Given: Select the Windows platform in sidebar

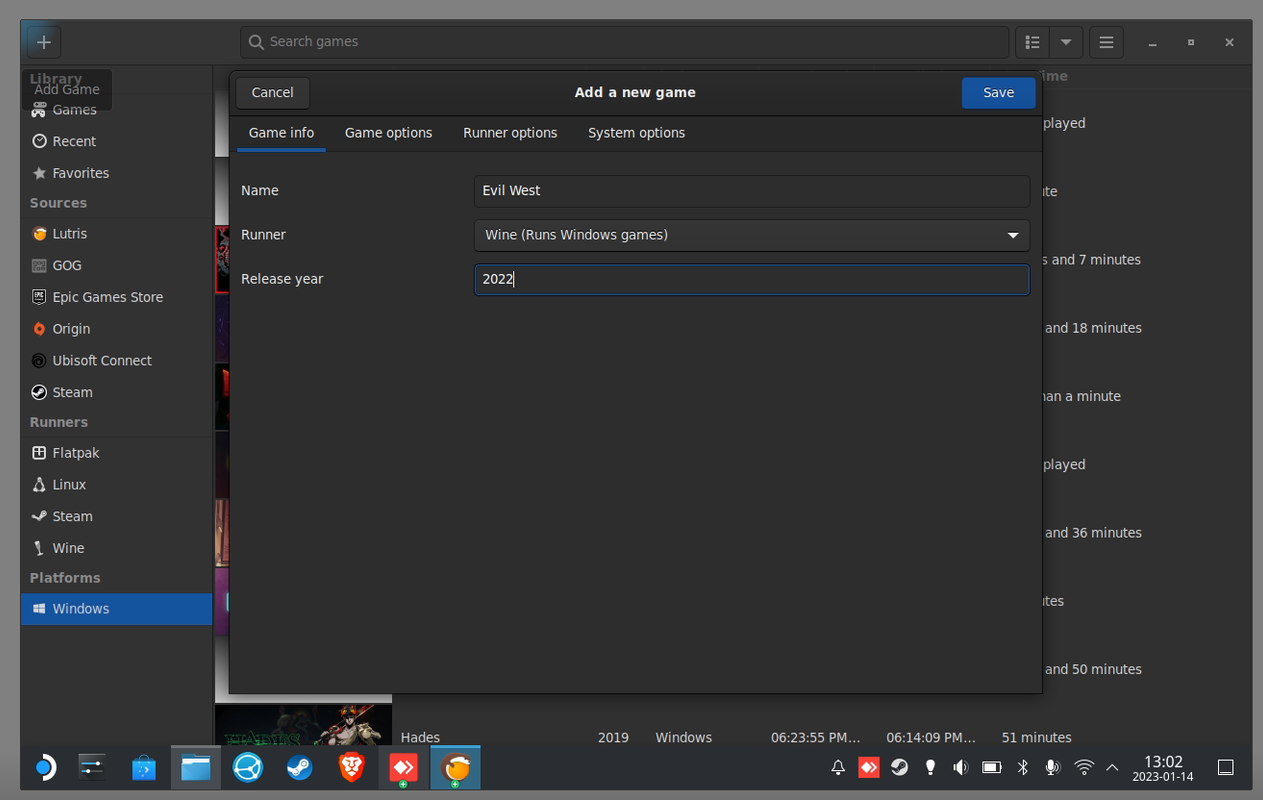Looking at the screenshot, I should coord(116,609).
